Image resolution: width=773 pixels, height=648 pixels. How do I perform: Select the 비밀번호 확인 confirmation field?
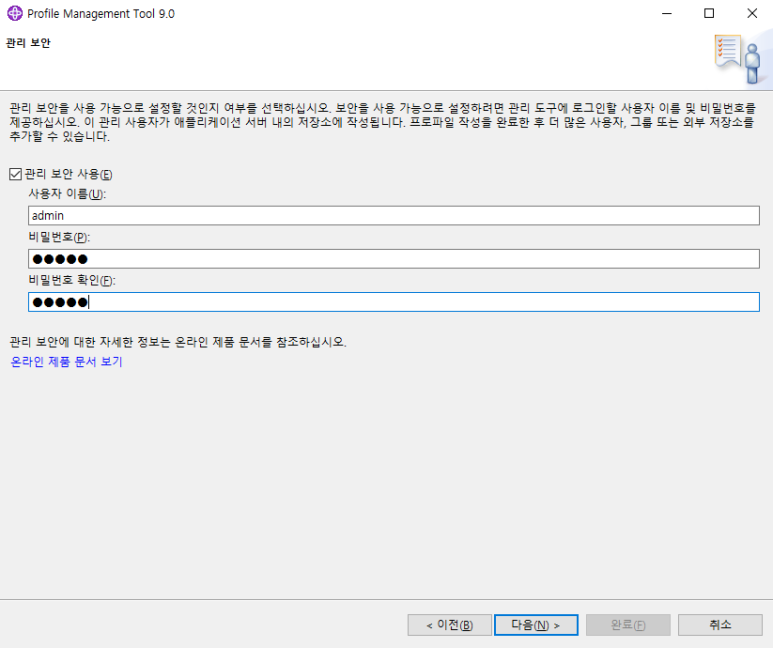(393, 302)
